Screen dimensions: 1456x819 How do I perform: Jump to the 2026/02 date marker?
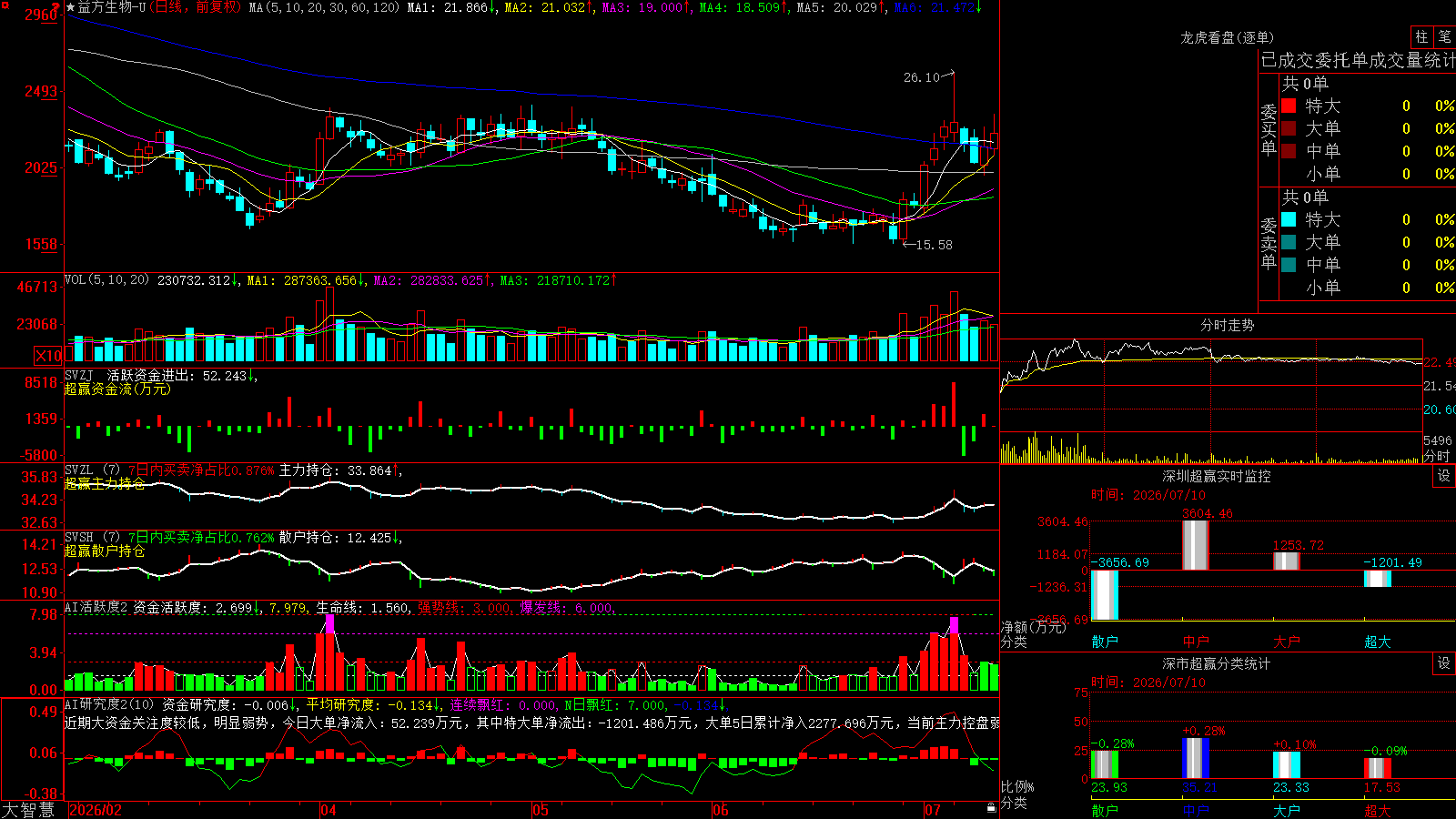tap(96, 810)
